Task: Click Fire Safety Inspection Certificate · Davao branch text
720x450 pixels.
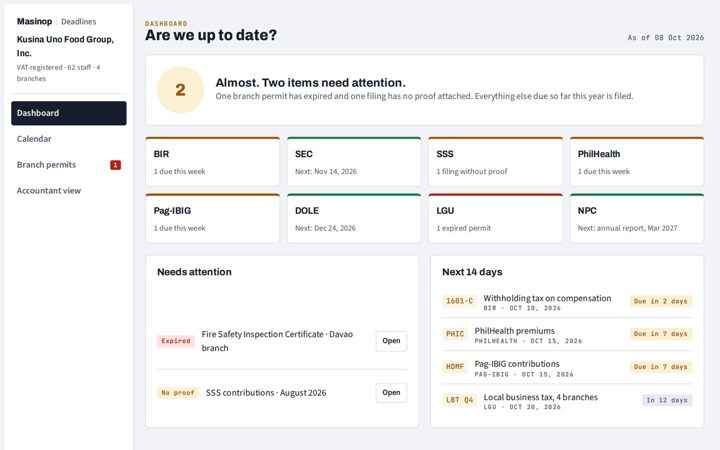Action: point(277,341)
